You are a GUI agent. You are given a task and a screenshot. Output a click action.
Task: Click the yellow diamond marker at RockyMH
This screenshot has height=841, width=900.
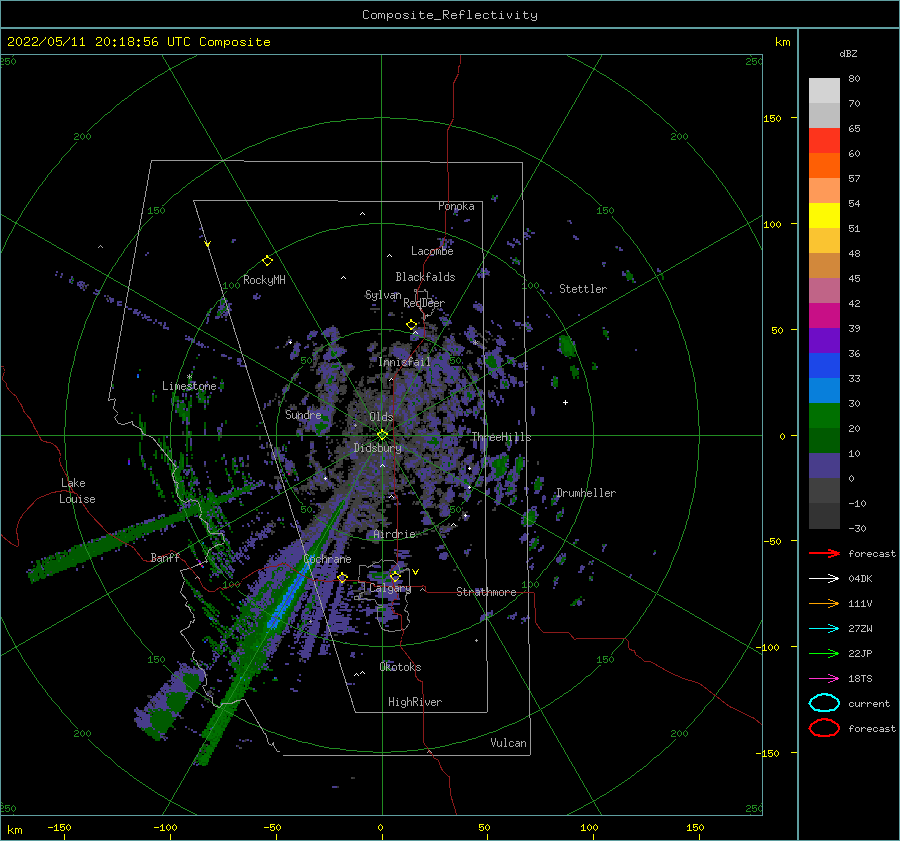(267, 261)
